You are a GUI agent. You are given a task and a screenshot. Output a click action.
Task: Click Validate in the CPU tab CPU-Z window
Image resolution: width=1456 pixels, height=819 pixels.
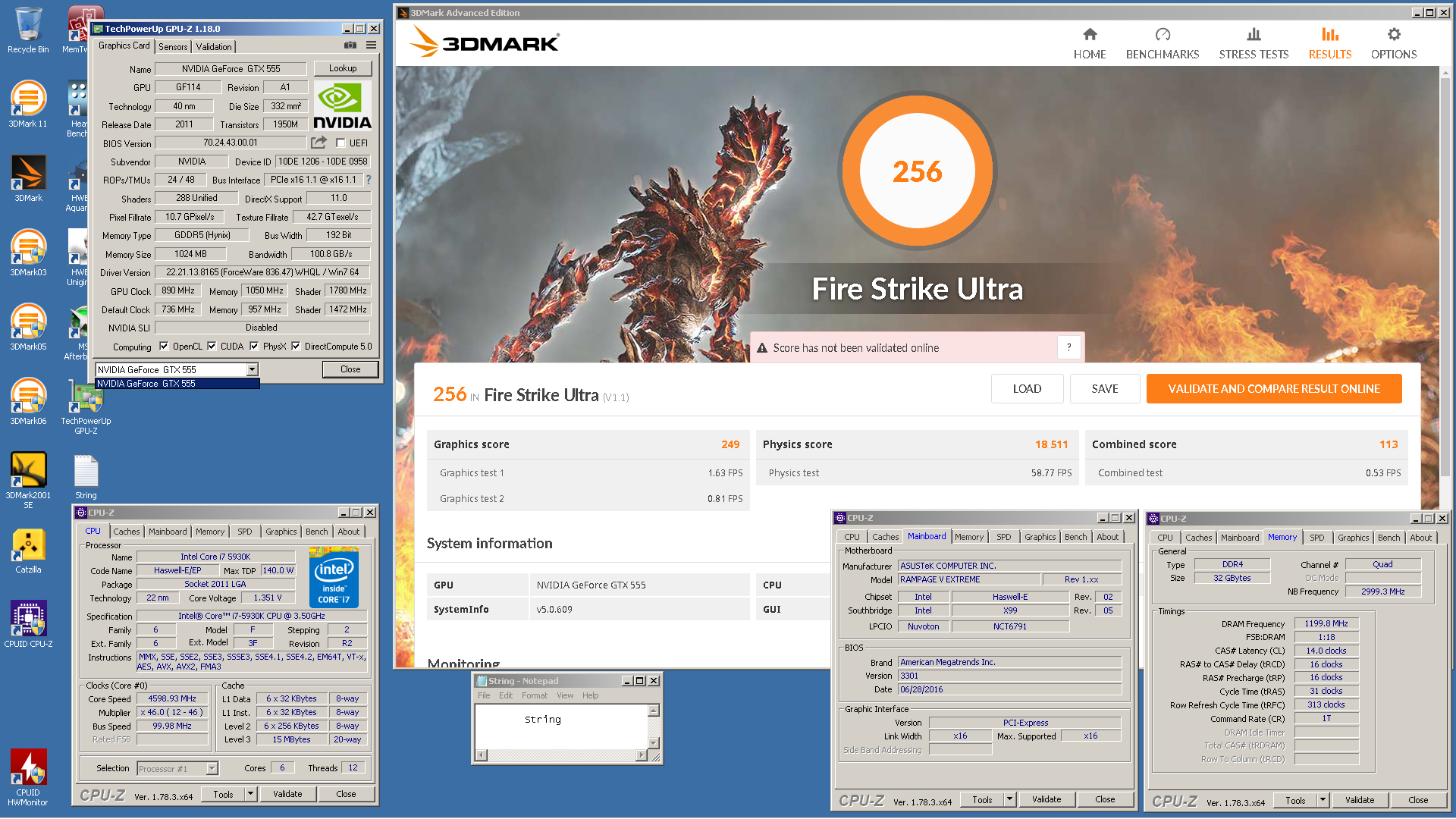click(x=287, y=794)
